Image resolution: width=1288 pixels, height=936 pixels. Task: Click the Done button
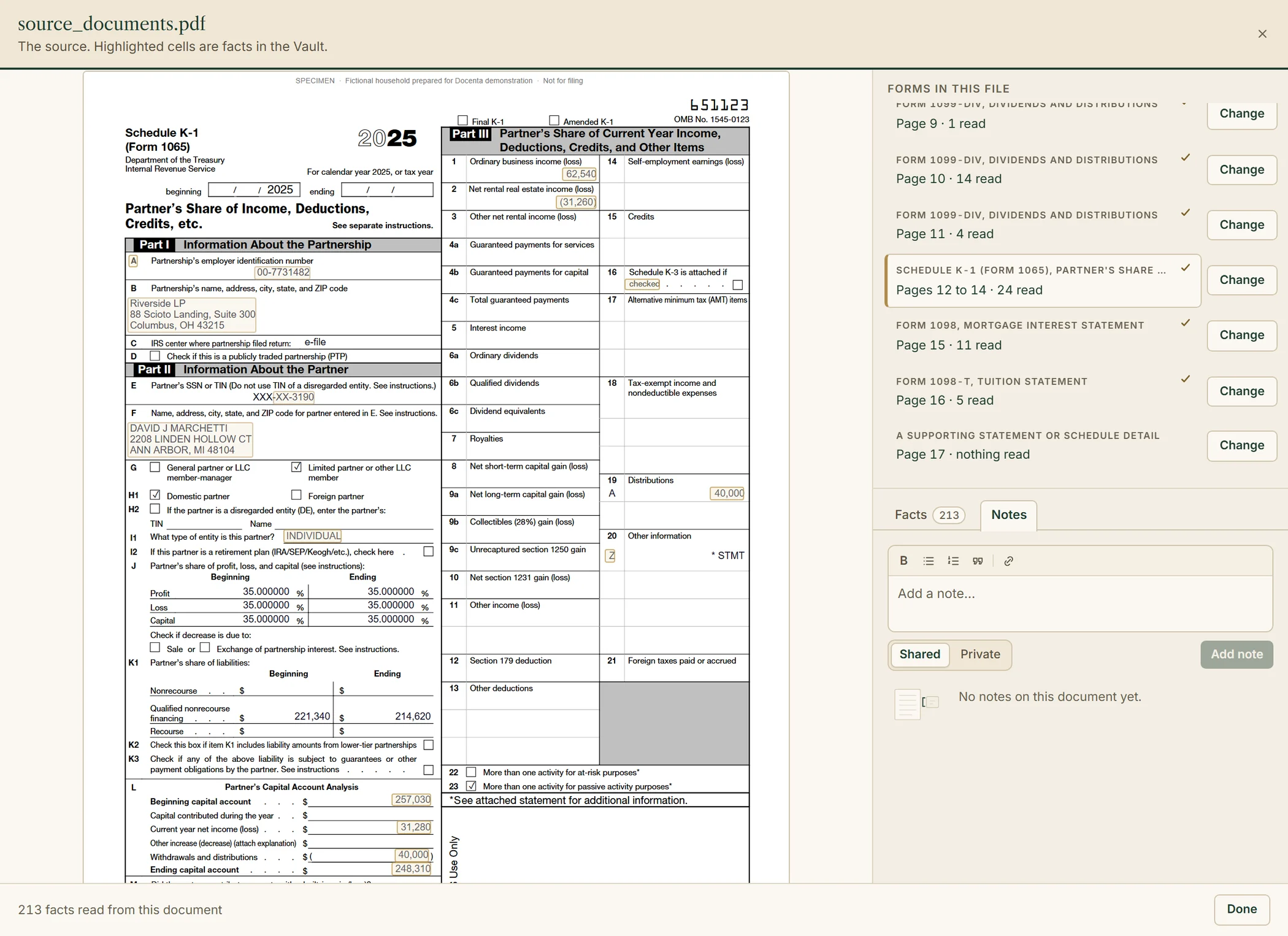(x=1241, y=909)
